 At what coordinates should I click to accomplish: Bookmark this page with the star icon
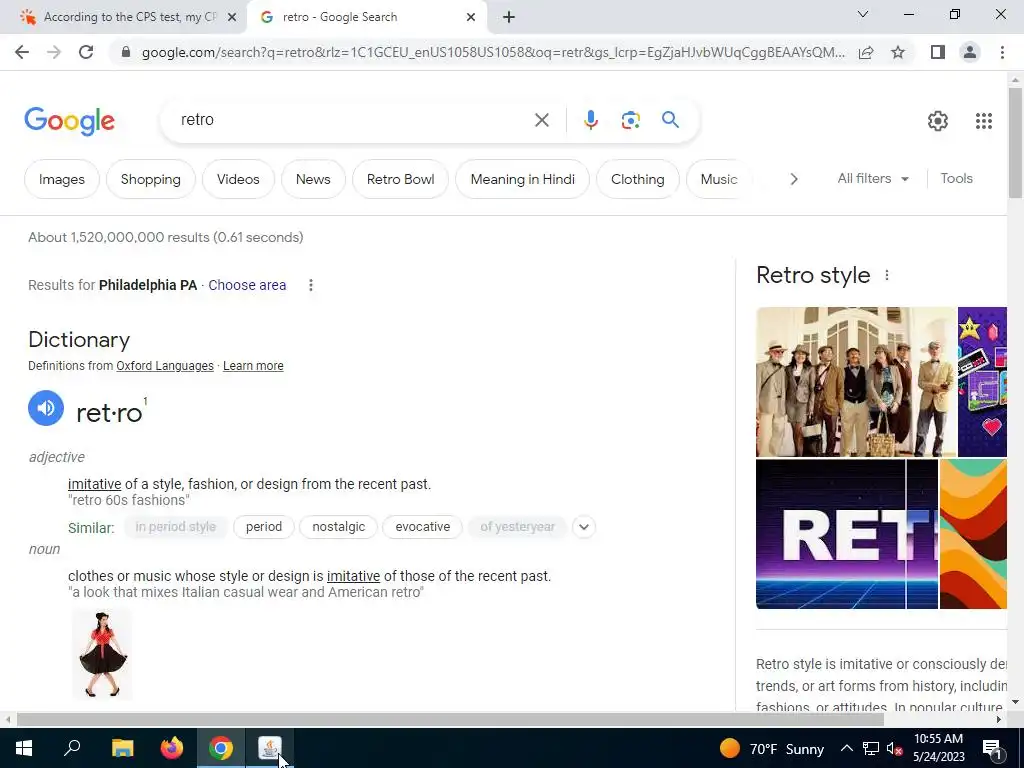(x=898, y=52)
